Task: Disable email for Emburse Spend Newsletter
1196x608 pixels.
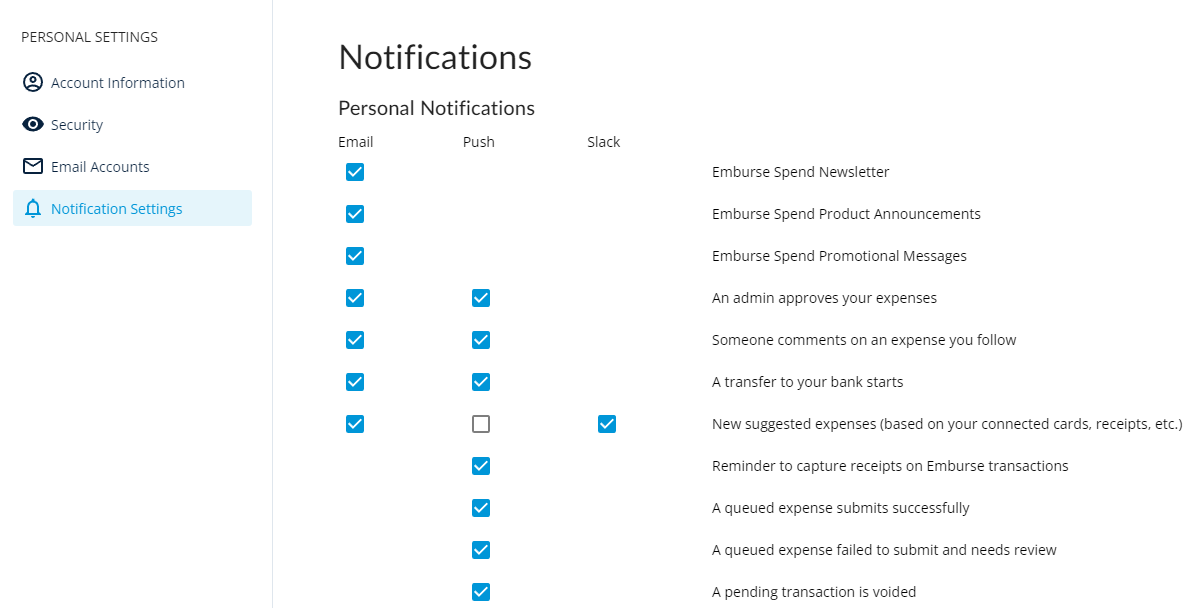Action: (355, 172)
